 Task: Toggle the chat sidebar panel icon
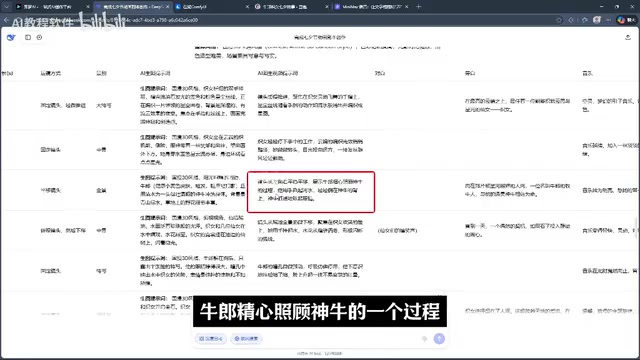pyautogui.click(x=28, y=37)
